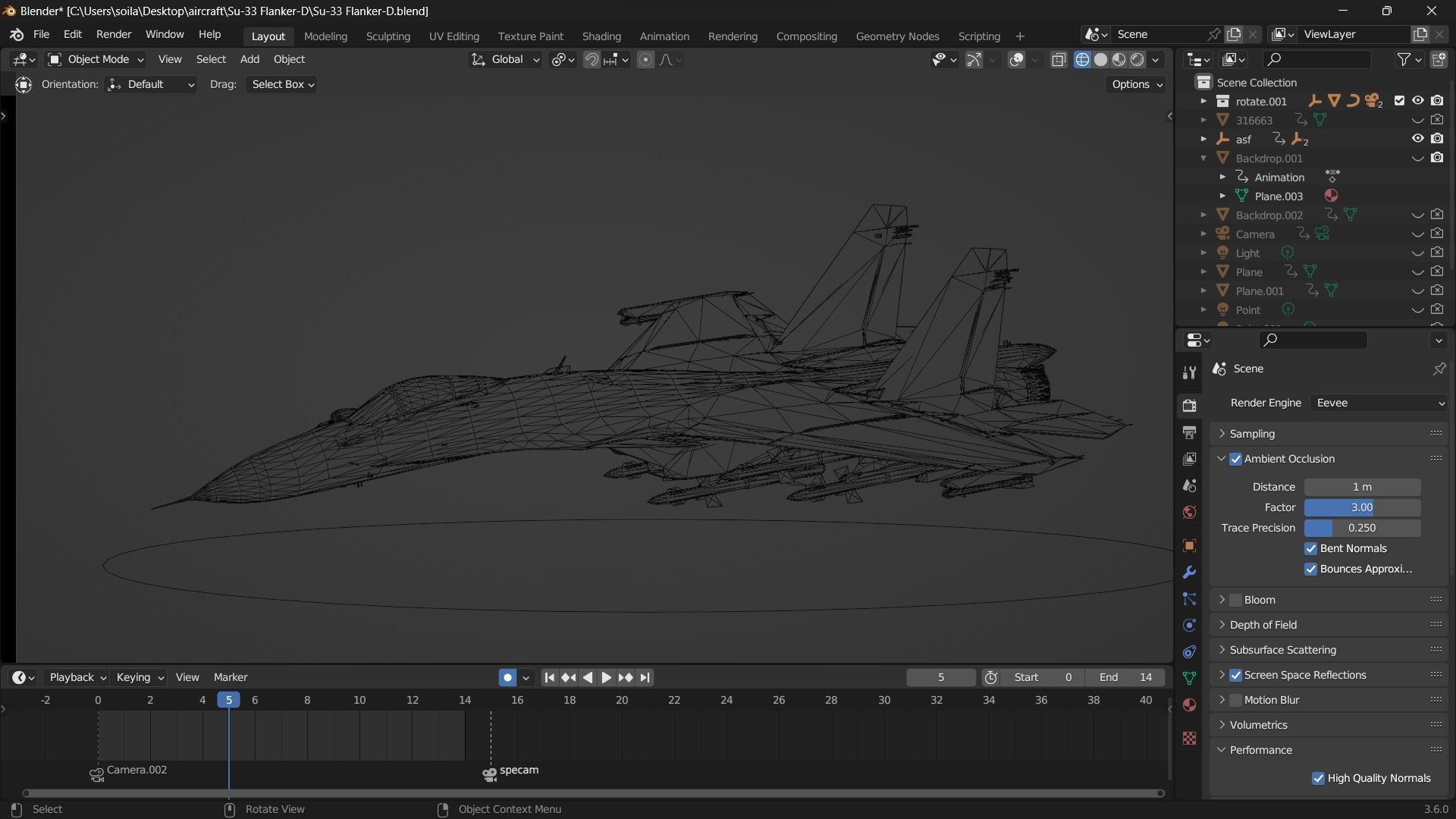Hide asf object in viewport
Viewport: 1456px width, 819px height.
[1417, 139]
